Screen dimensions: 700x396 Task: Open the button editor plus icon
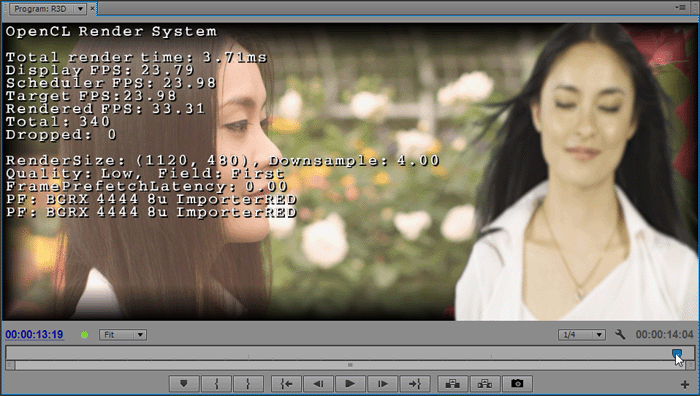pyautogui.click(x=685, y=384)
